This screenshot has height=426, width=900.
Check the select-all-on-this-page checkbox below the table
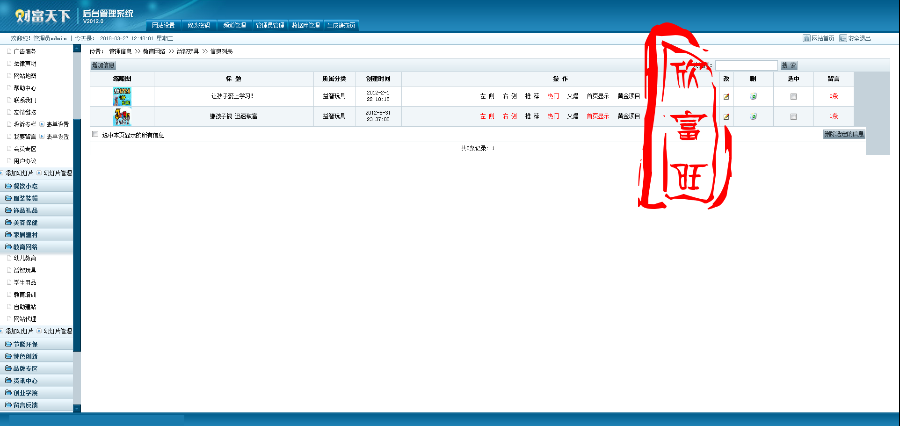pos(95,134)
